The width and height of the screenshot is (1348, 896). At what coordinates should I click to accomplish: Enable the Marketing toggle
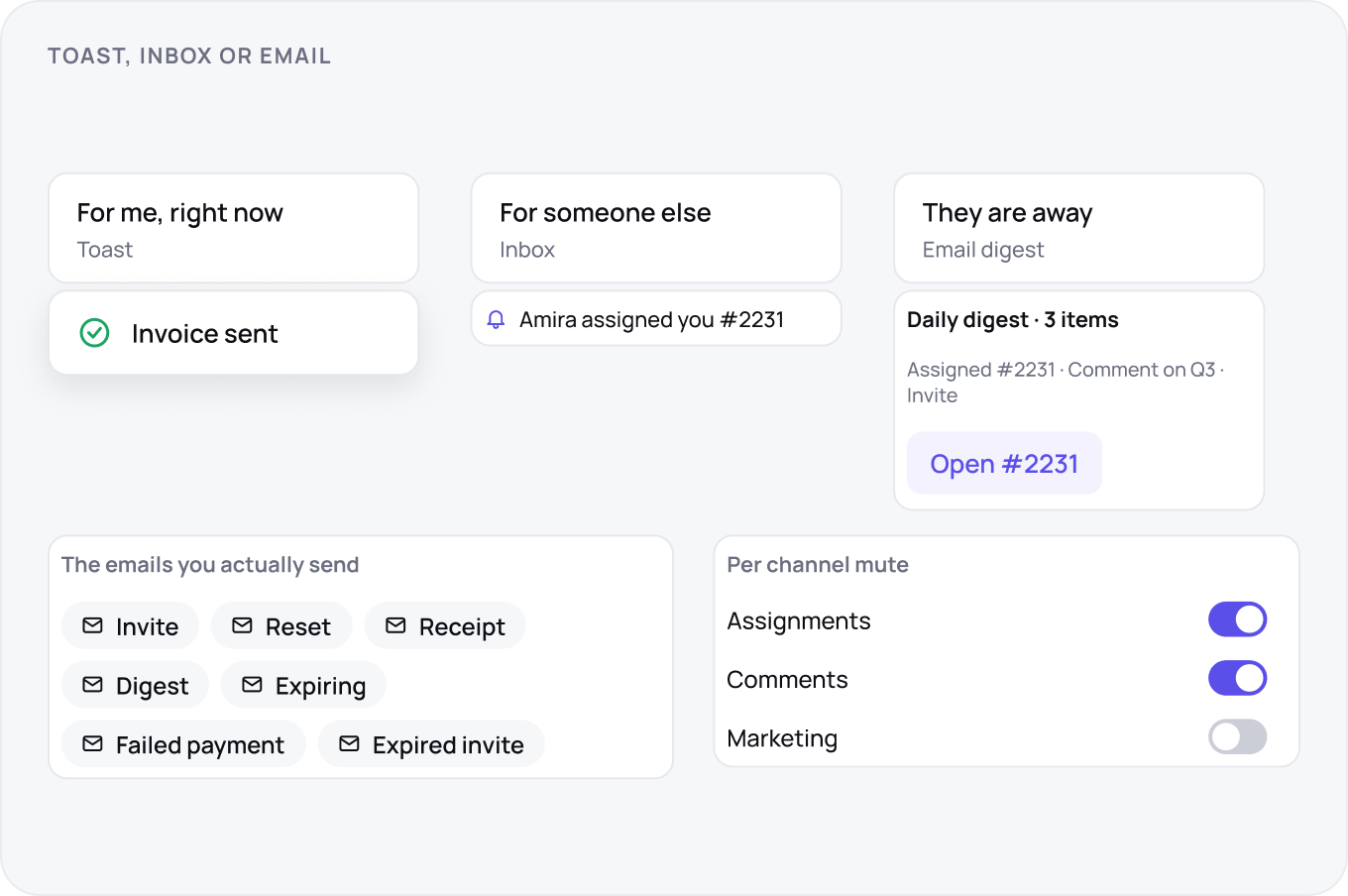pyautogui.click(x=1237, y=736)
